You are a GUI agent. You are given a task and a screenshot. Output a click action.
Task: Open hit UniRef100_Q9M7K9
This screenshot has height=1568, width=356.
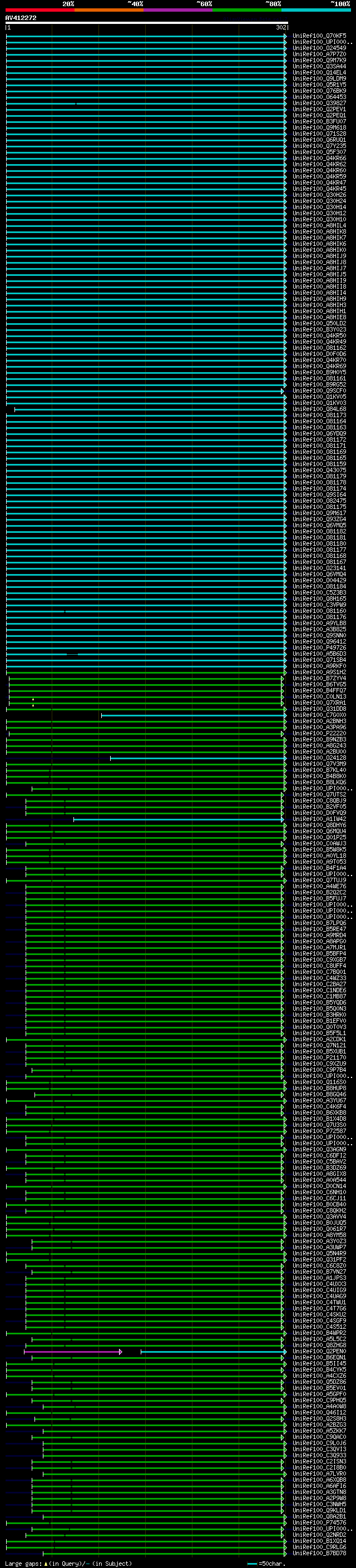[319, 60]
